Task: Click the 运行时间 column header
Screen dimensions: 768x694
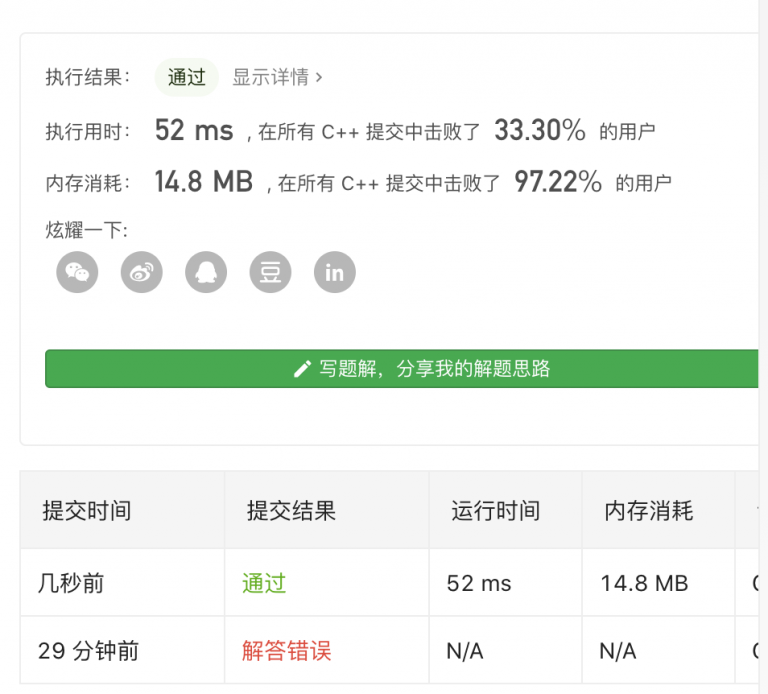Action: click(495, 511)
